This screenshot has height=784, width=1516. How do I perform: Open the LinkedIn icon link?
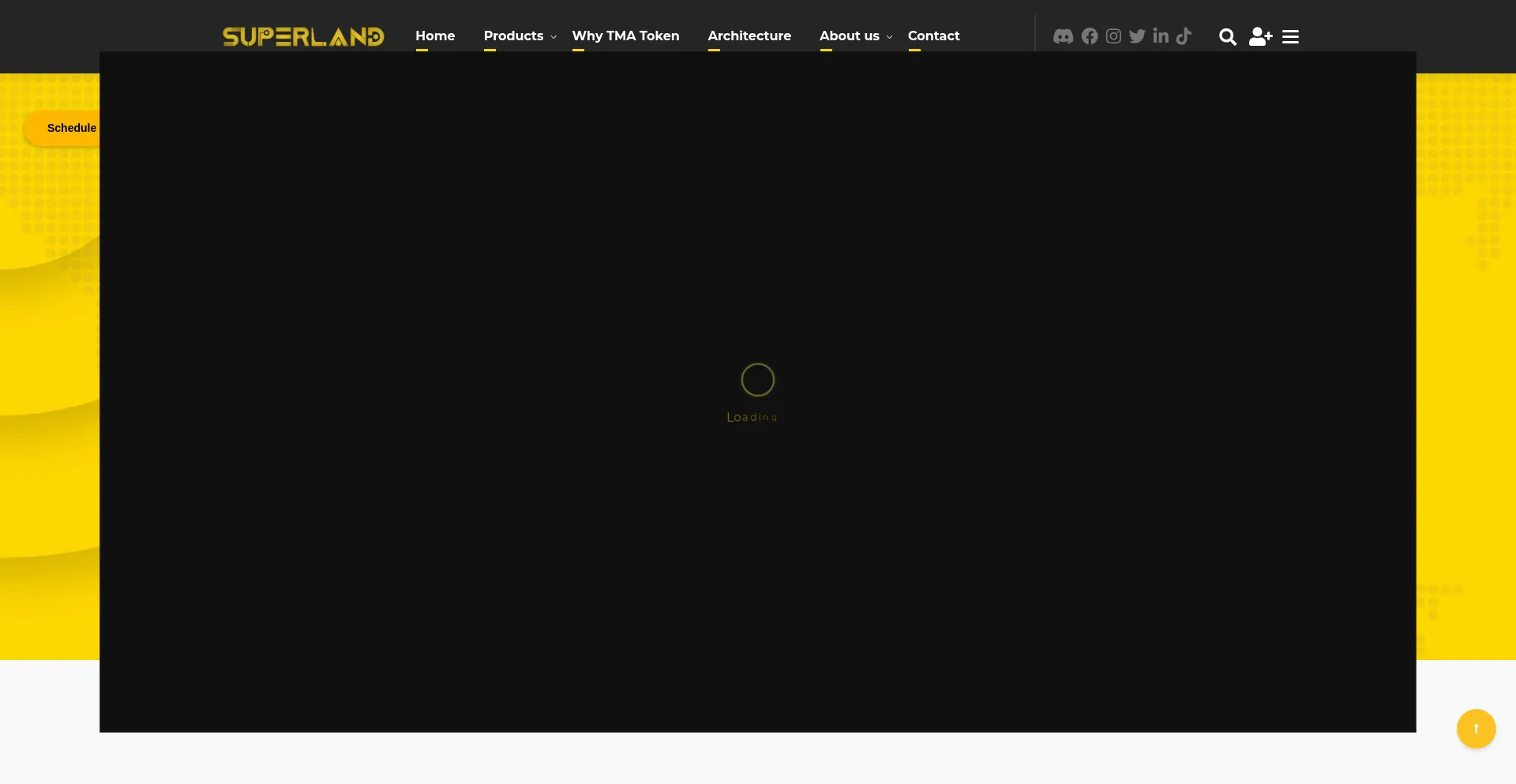pyautogui.click(x=1161, y=36)
